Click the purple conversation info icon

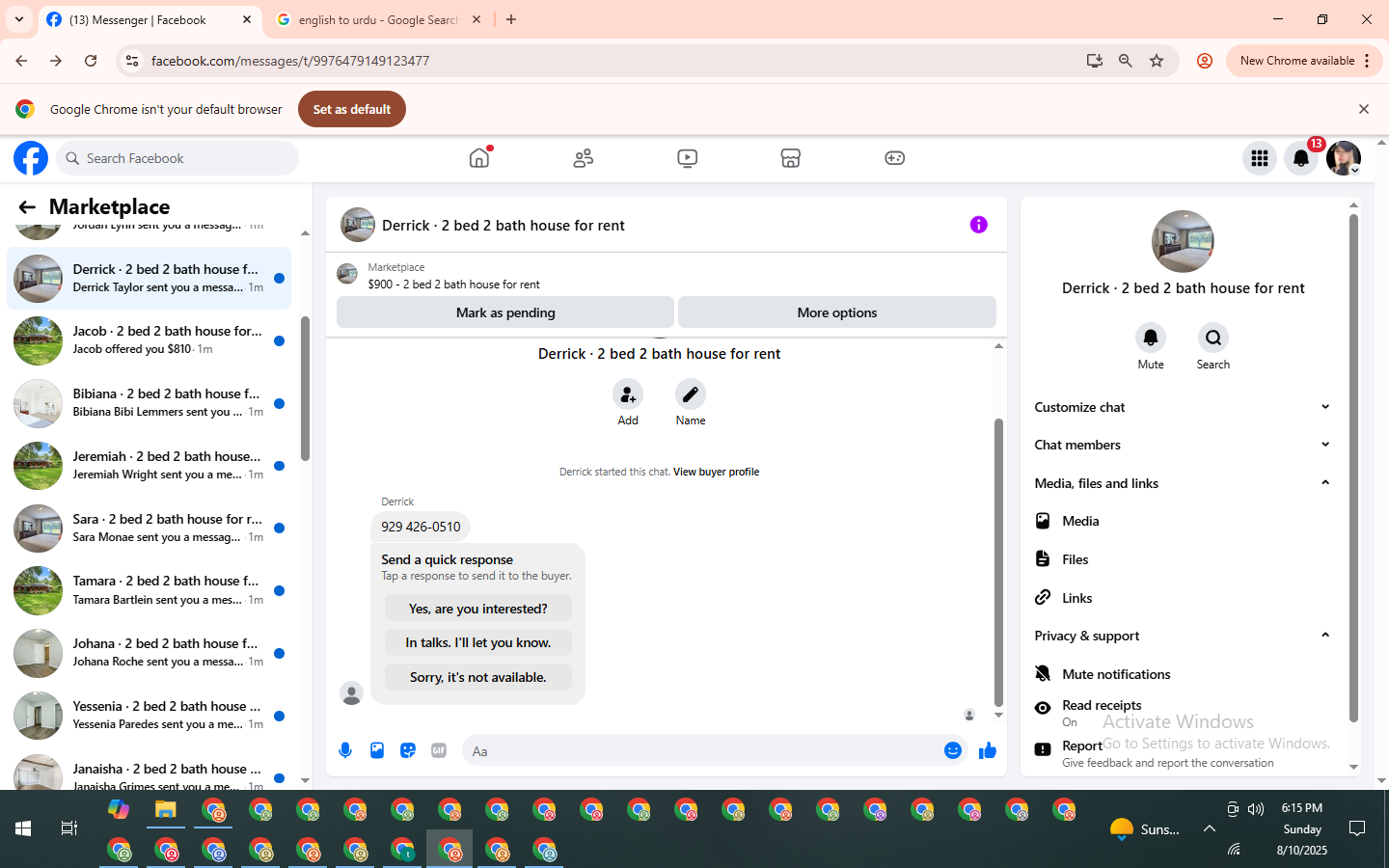[x=978, y=225]
